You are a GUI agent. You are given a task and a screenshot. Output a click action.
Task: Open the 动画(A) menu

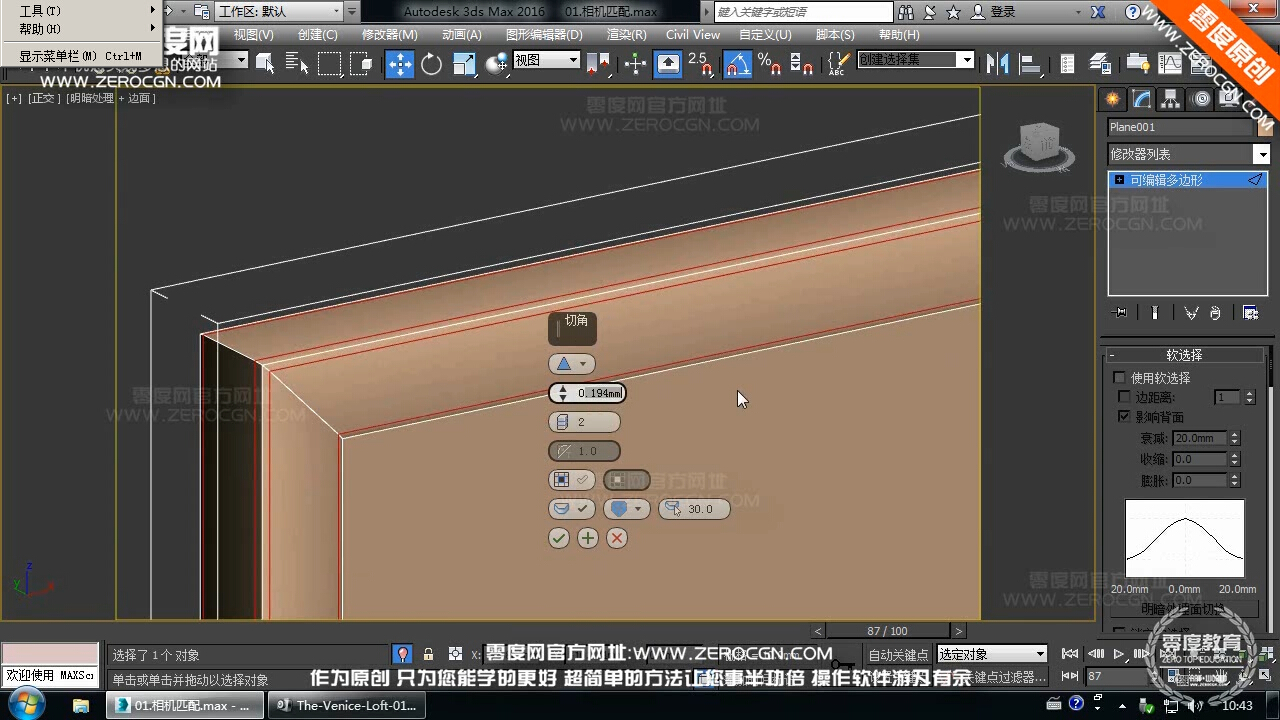462,34
